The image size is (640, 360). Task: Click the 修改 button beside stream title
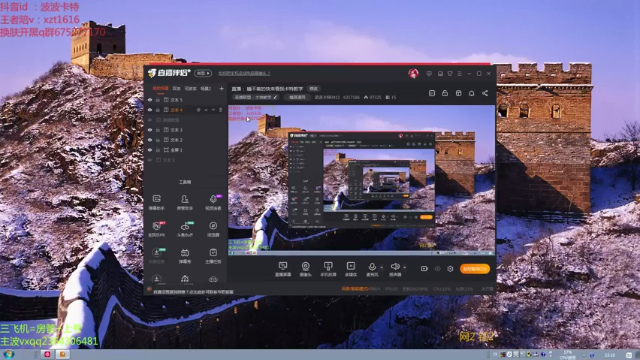pyautogui.click(x=313, y=89)
